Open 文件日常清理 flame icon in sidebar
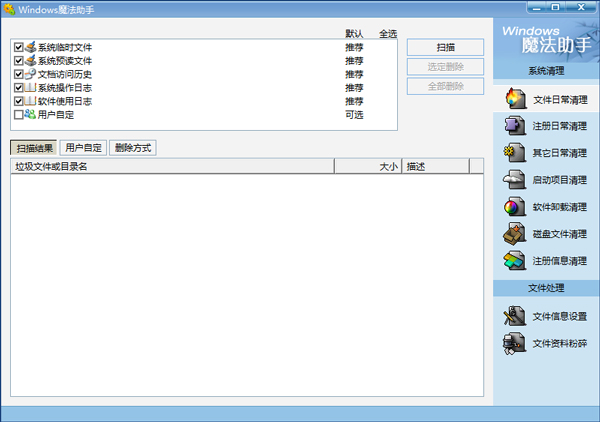This screenshot has width=600, height=422. click(x=515, y=99)
